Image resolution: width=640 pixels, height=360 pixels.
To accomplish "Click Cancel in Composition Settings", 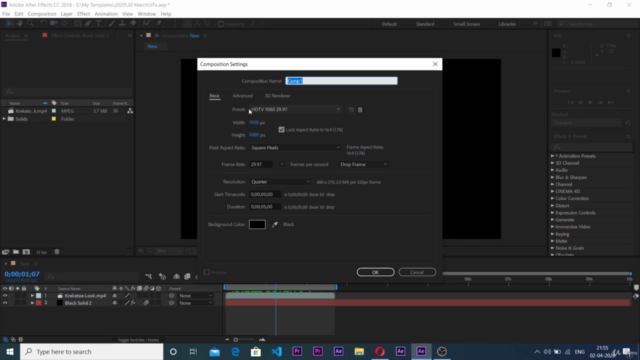I will (x=417, y=272).
